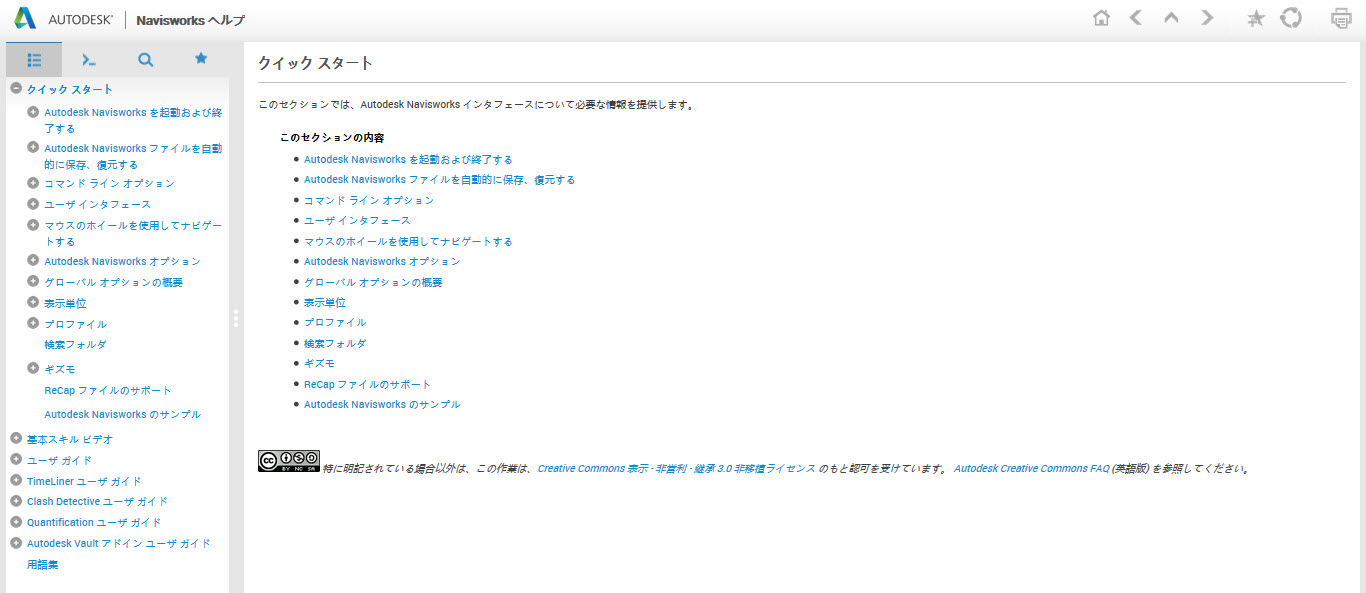The width and height of the screenshot is (1366, 593).
Task: Open content link Autodesk Navisworks オプション
Action: pyautogui.click(x=382, y=262)
